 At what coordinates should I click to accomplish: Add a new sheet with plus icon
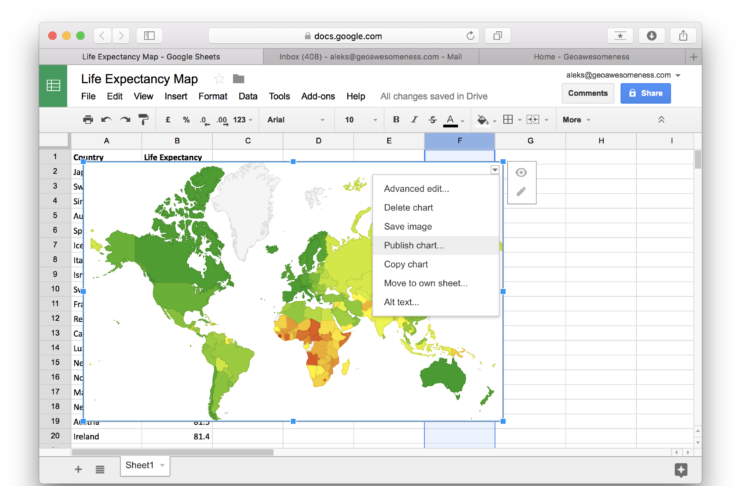[x=78, y=468]
